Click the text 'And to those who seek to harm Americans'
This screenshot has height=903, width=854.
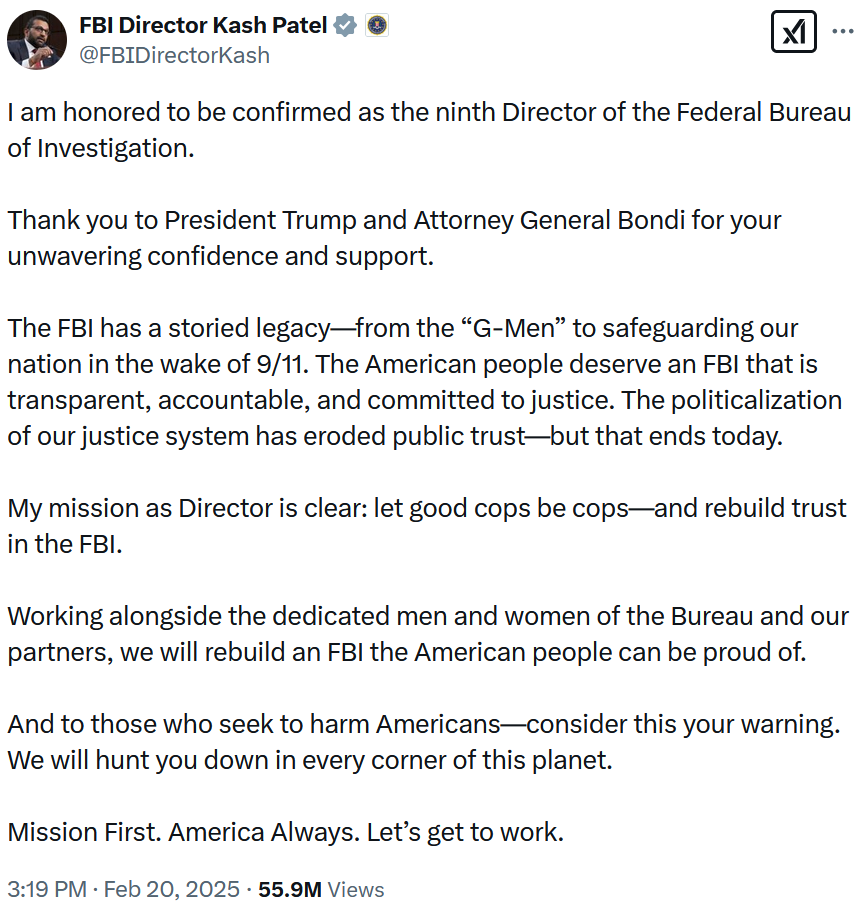(x=254, y=724)
